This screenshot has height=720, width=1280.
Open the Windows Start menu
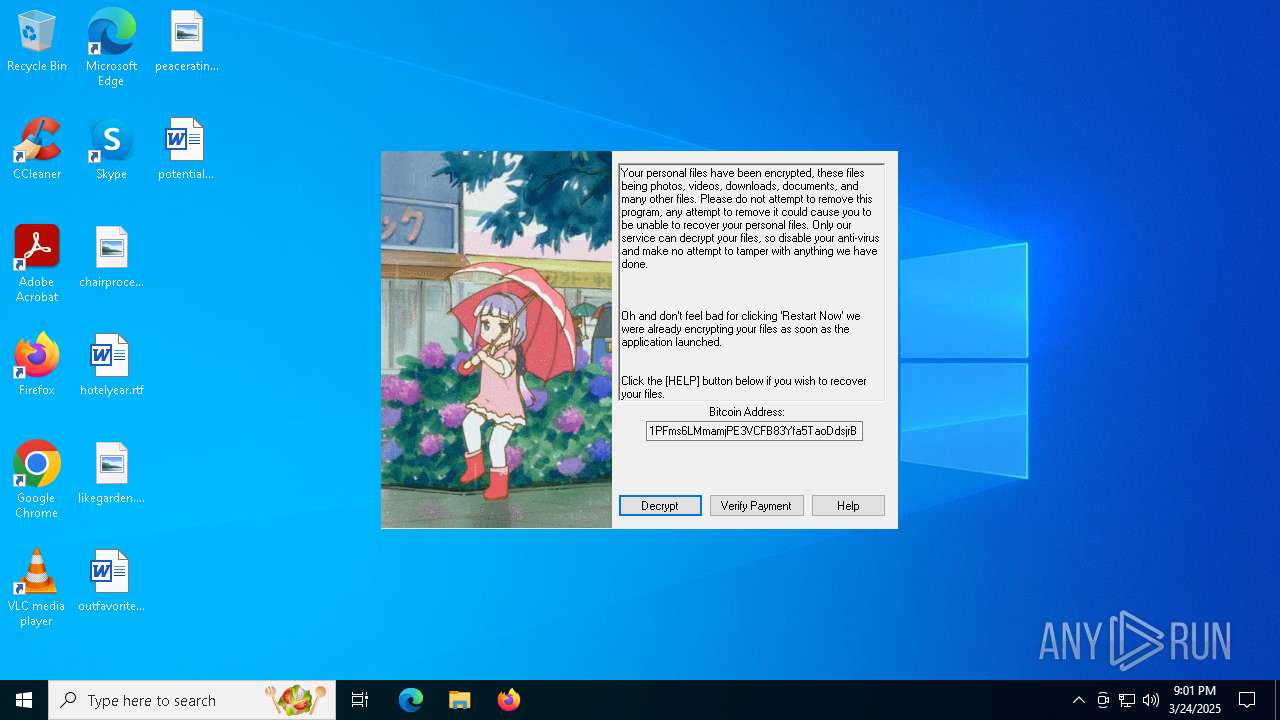(24, 700)
